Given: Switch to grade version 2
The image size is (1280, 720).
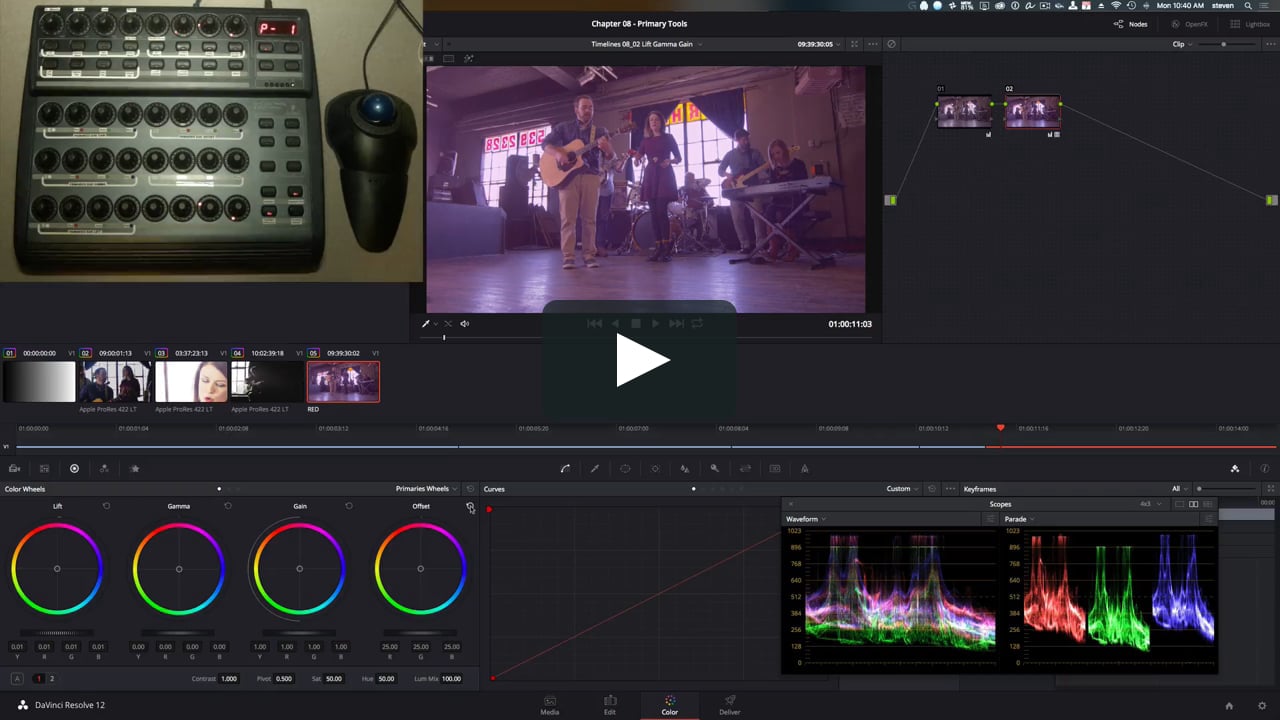Looking at the screenshot, I should [x=52, y=678].
